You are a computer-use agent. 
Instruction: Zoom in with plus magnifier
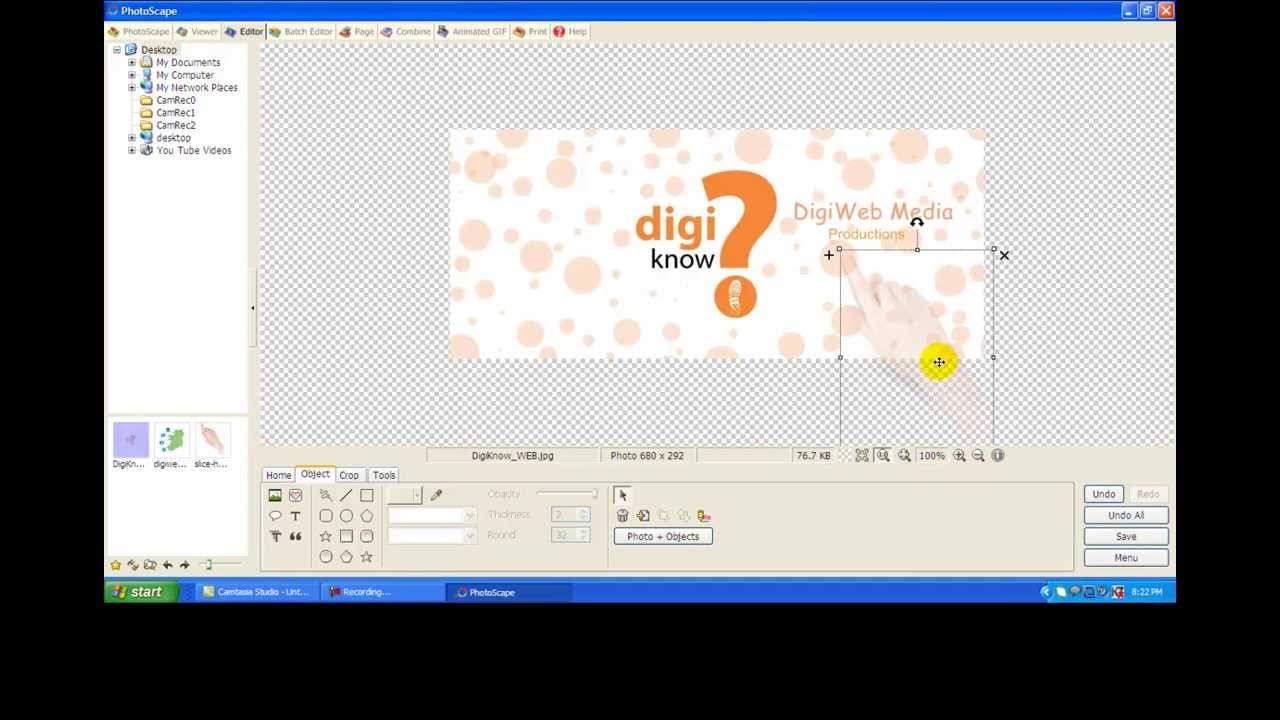[959, 456]
